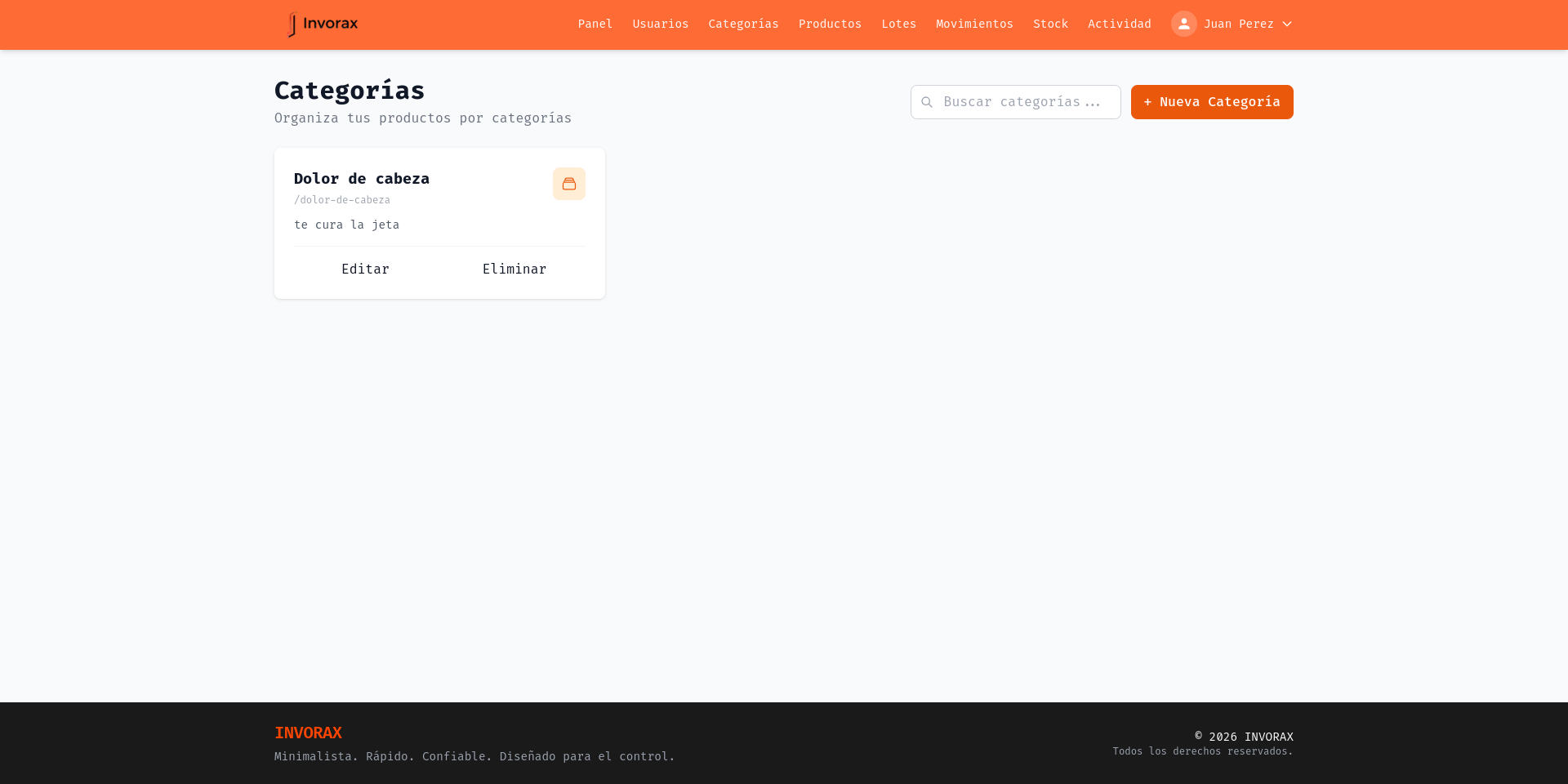Open the Productos section

(831, 24)
